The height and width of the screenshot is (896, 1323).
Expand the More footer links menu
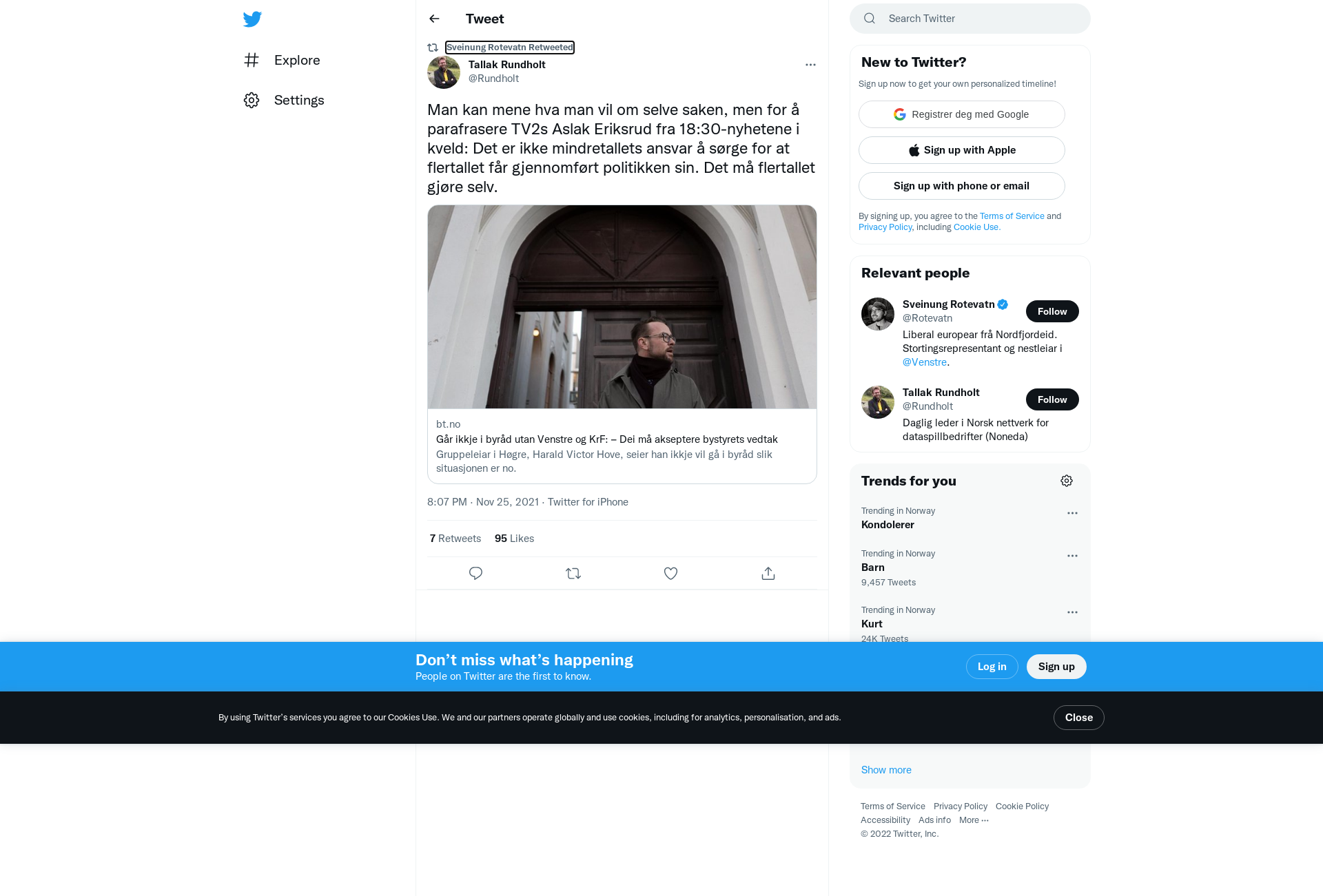(x=974, y=820)
